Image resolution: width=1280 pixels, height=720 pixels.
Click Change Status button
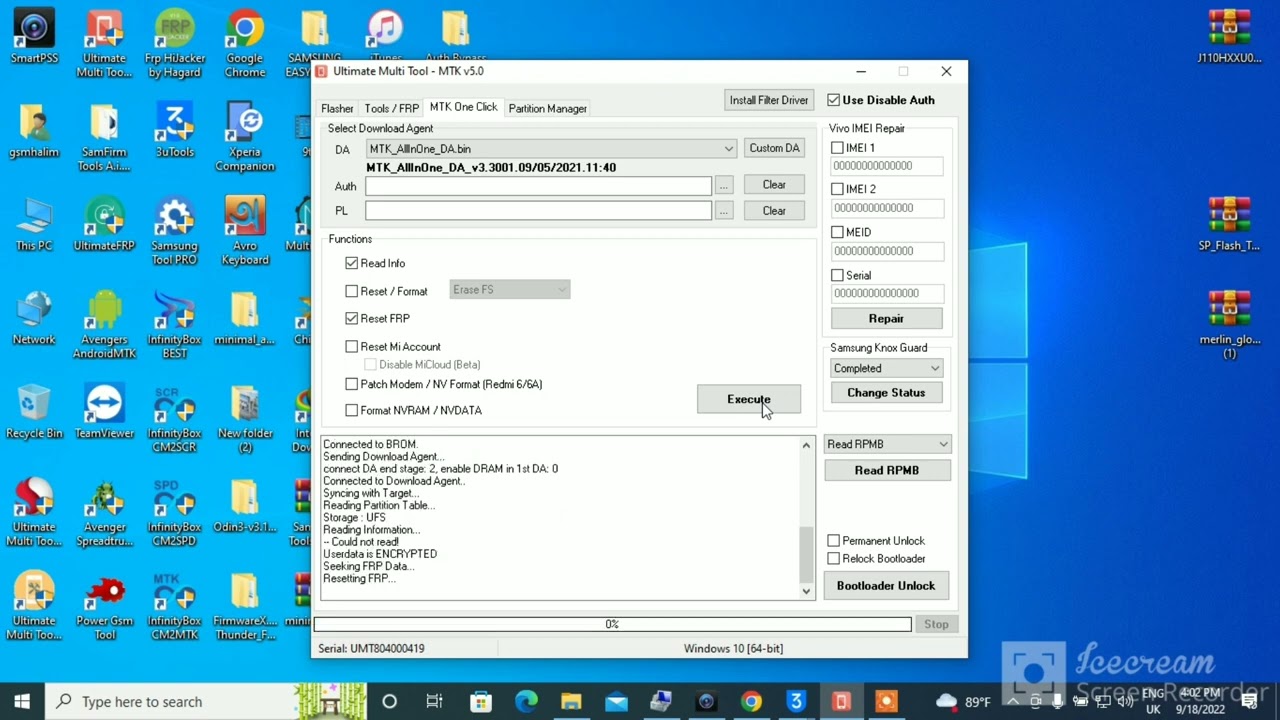pos(886,393)
